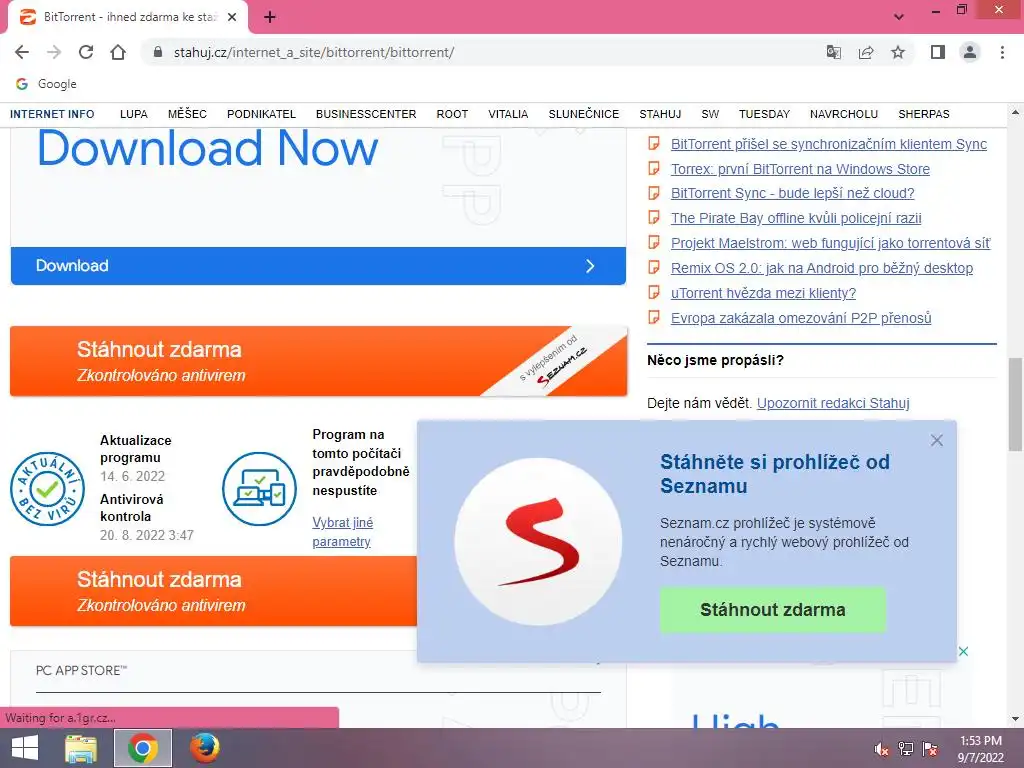
Task: Click the lower Stáhnout zdarma orange button
Action: [213, 592]
